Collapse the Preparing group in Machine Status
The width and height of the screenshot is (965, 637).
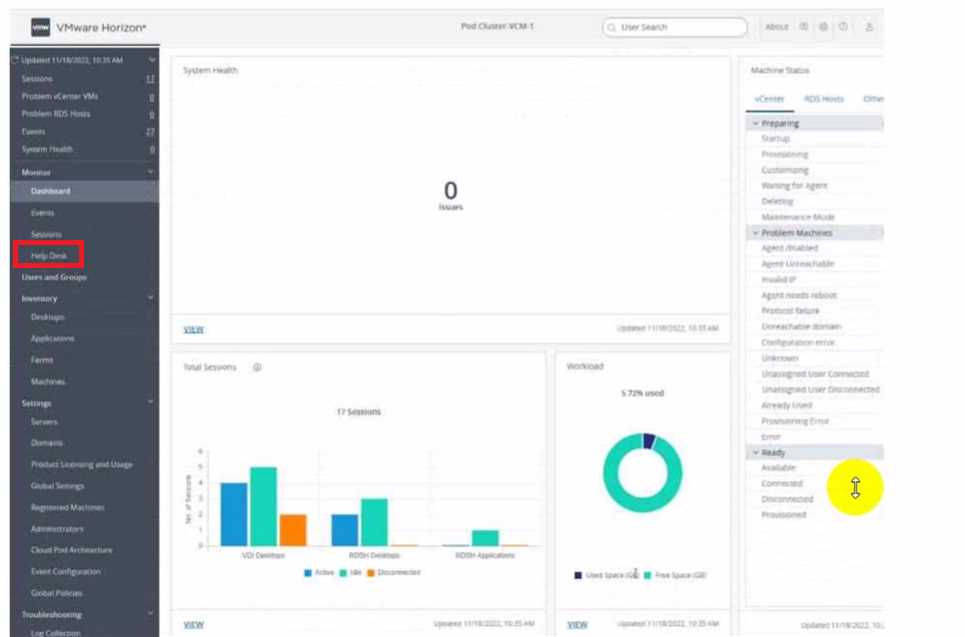(756, 123)
